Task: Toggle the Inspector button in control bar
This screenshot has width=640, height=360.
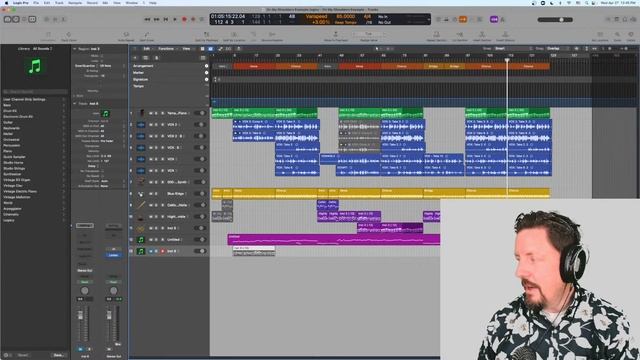Action: pos(16,19)
